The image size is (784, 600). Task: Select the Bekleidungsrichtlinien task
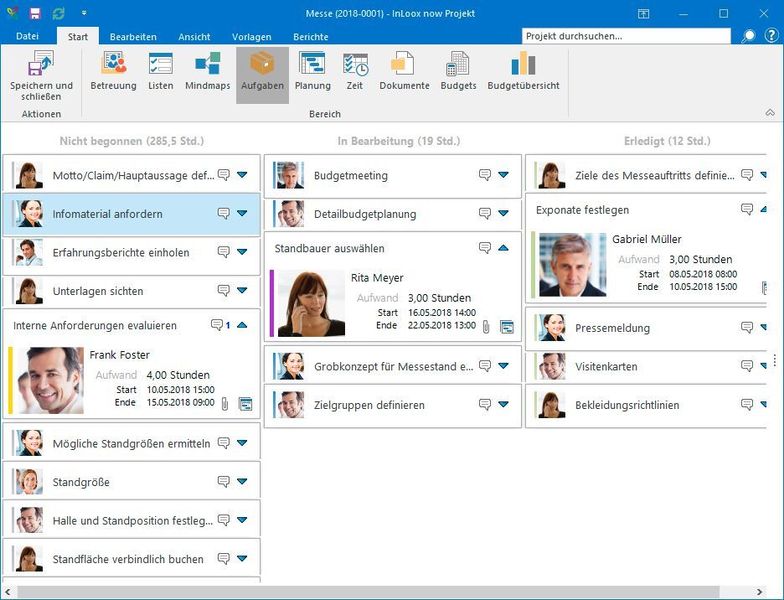[645, 404]
